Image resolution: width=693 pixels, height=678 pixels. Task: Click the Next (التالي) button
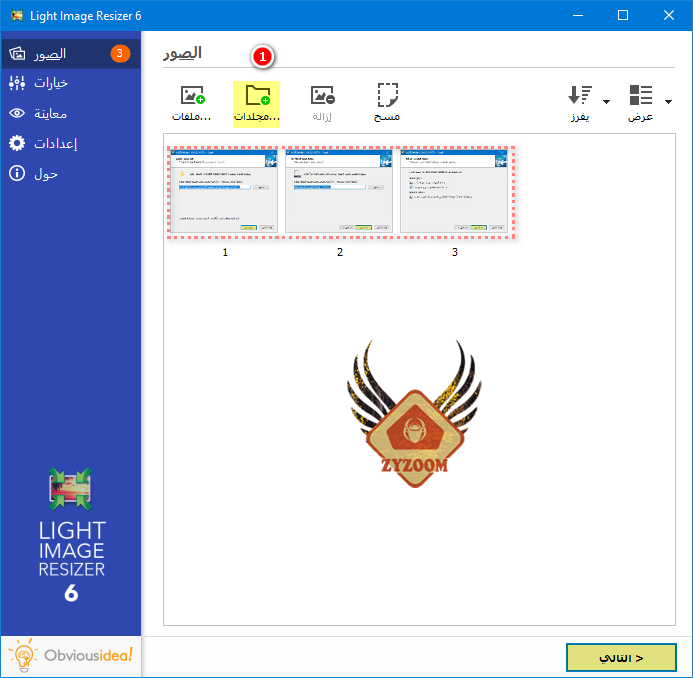click(621, 658)
